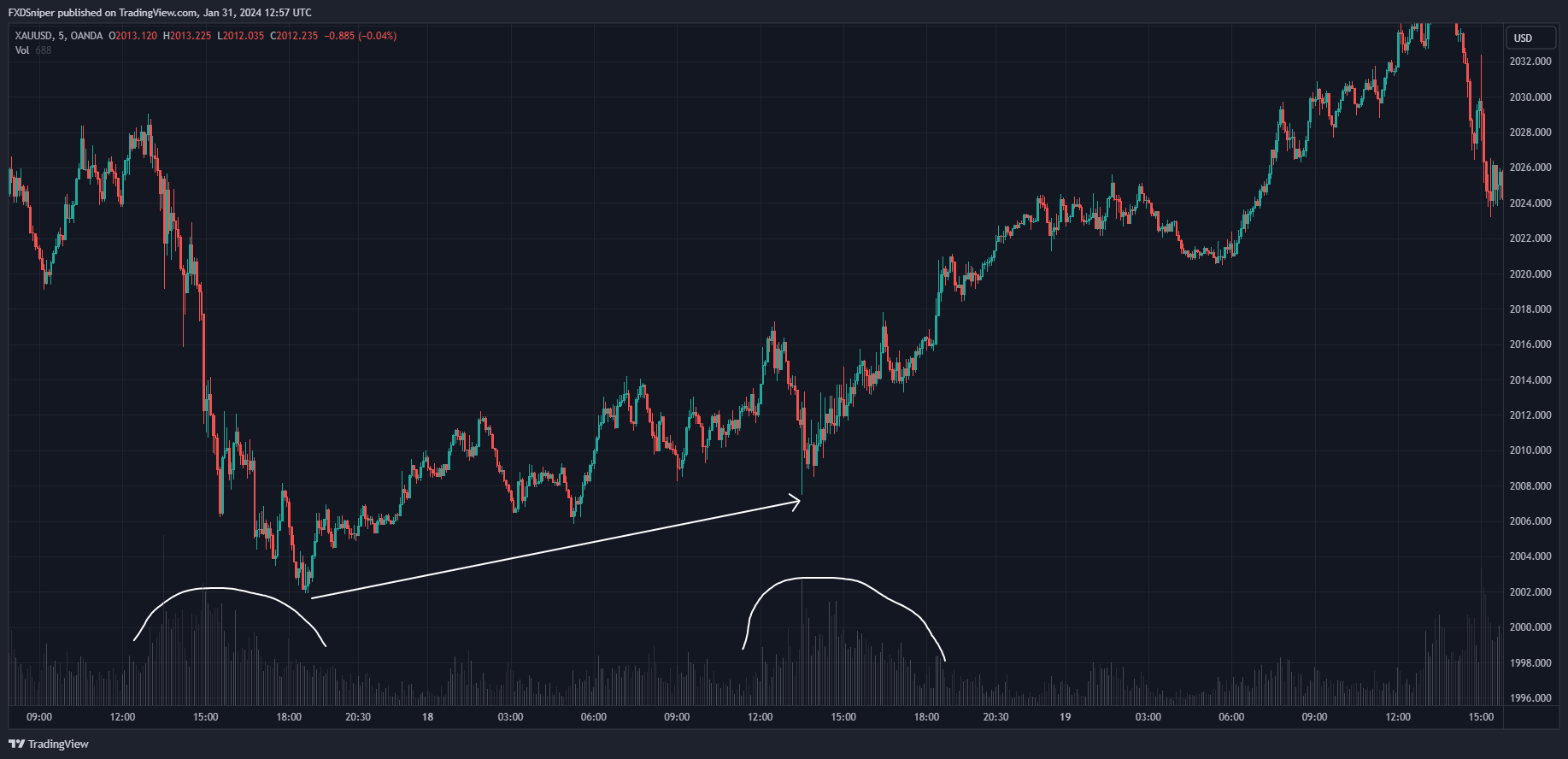Click the white trend arrow's arrowhead
The image size is (1568, 759).
[x=796, y=502]
